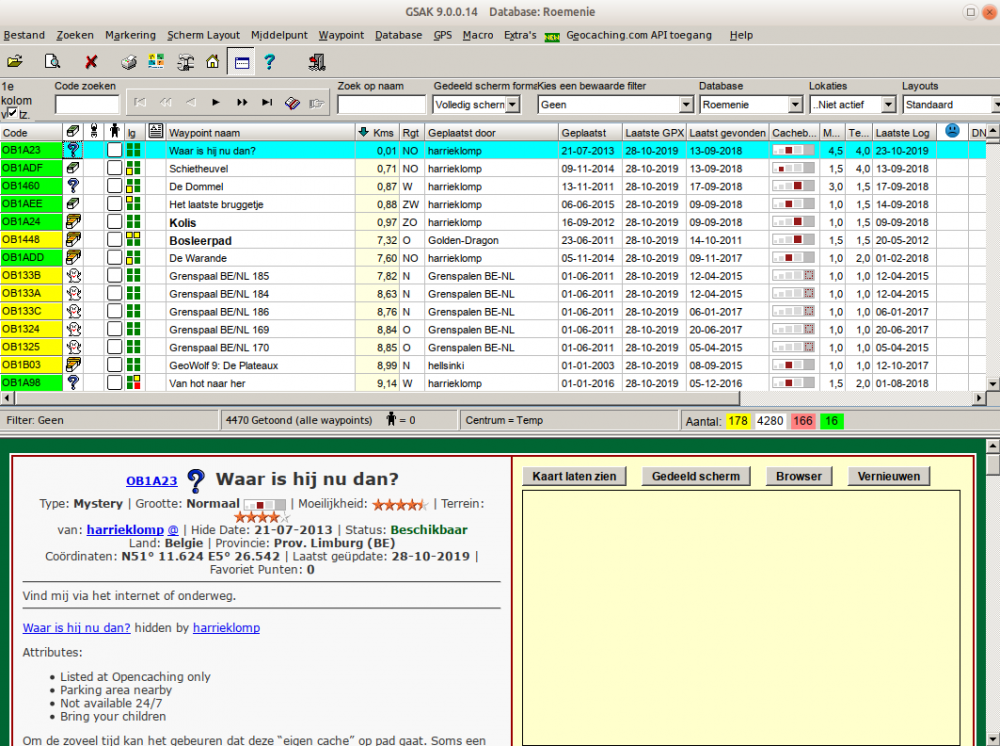Open a database using the folder toolbar icon
The height and width of the screenshot is (746, 1000).
point(15,61)
